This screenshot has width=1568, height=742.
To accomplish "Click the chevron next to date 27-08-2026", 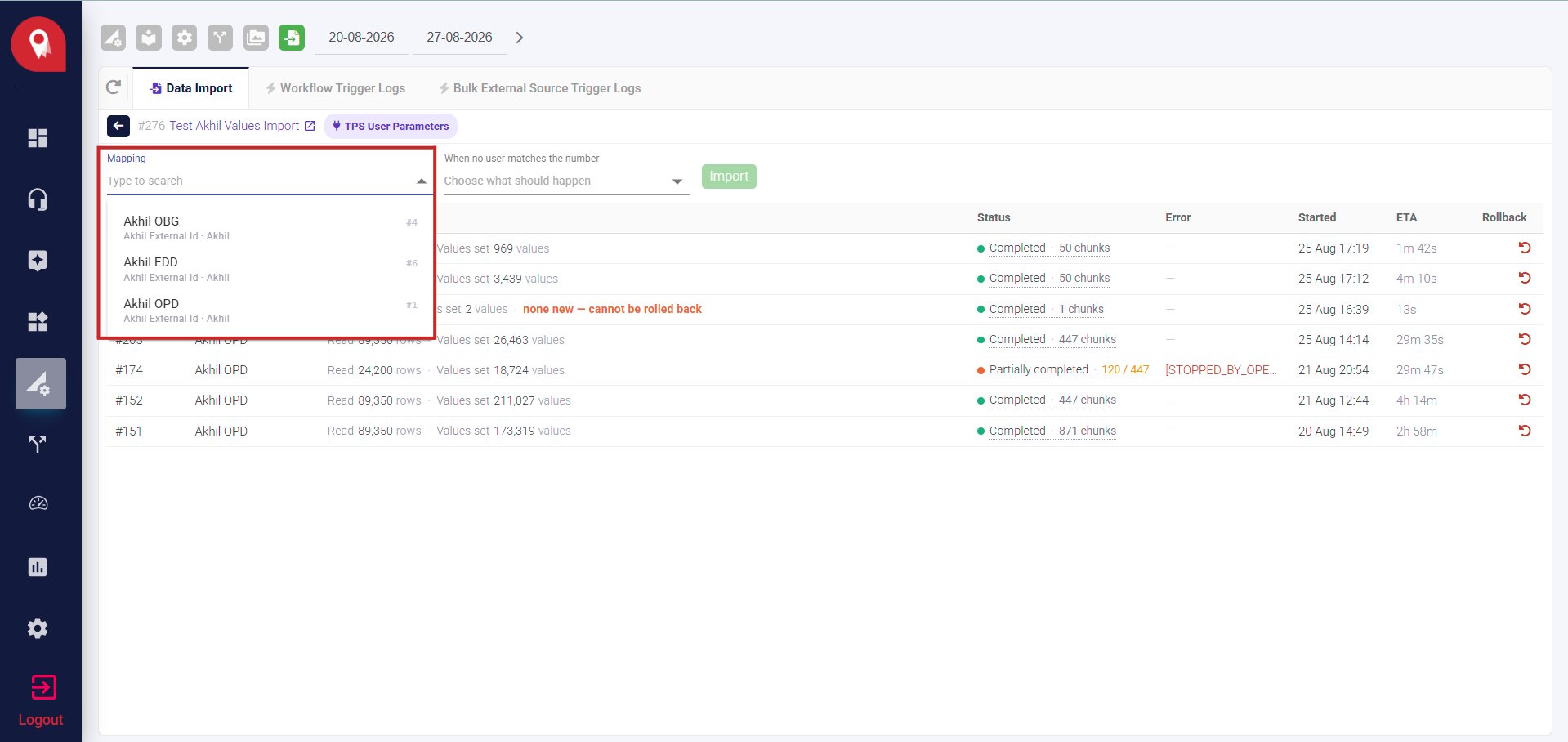I will (520, 38).
